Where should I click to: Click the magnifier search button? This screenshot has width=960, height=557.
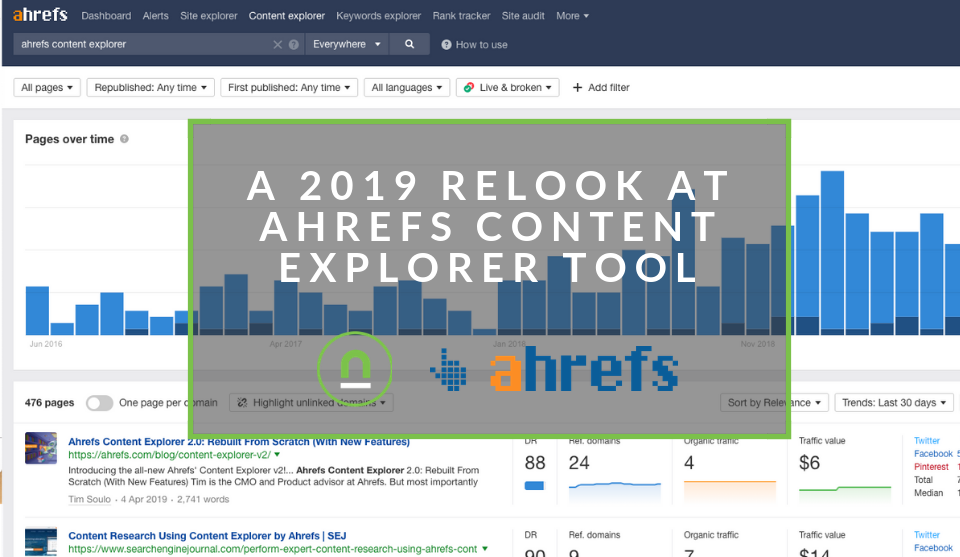pyautogui.click(x=410, y=44)
